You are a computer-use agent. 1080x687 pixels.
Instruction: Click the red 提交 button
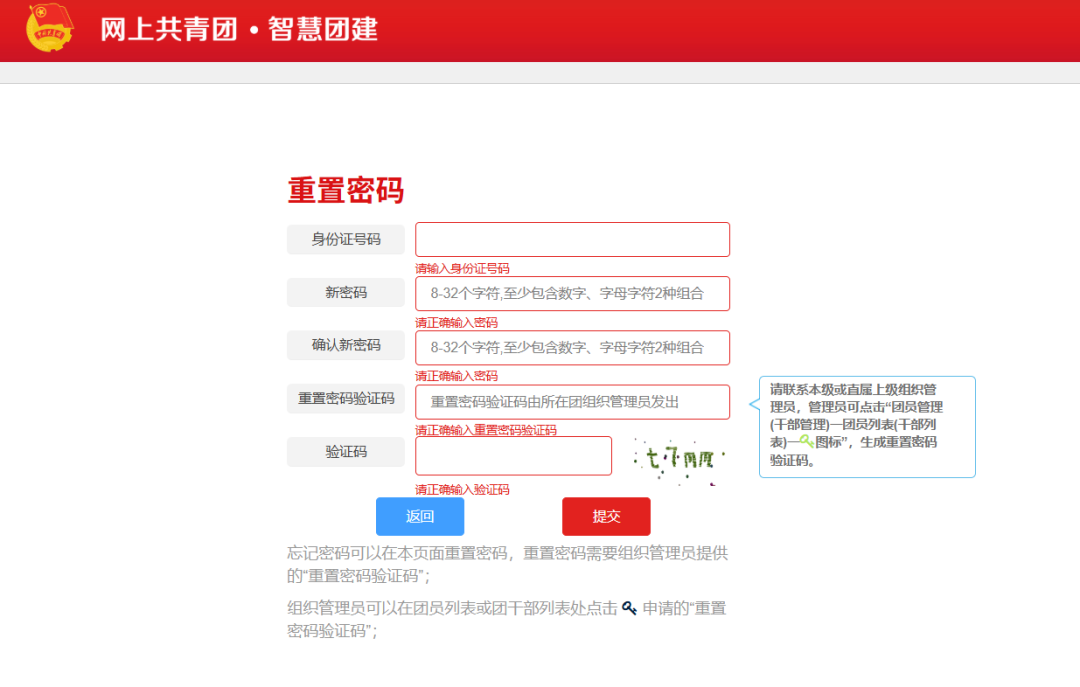tap(606, 516)
